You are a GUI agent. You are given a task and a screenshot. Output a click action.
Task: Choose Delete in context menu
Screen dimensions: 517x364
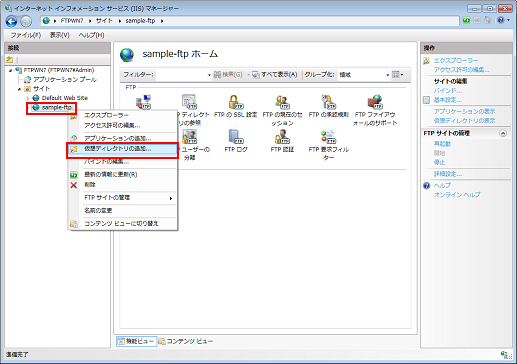[x=122, y=185]
